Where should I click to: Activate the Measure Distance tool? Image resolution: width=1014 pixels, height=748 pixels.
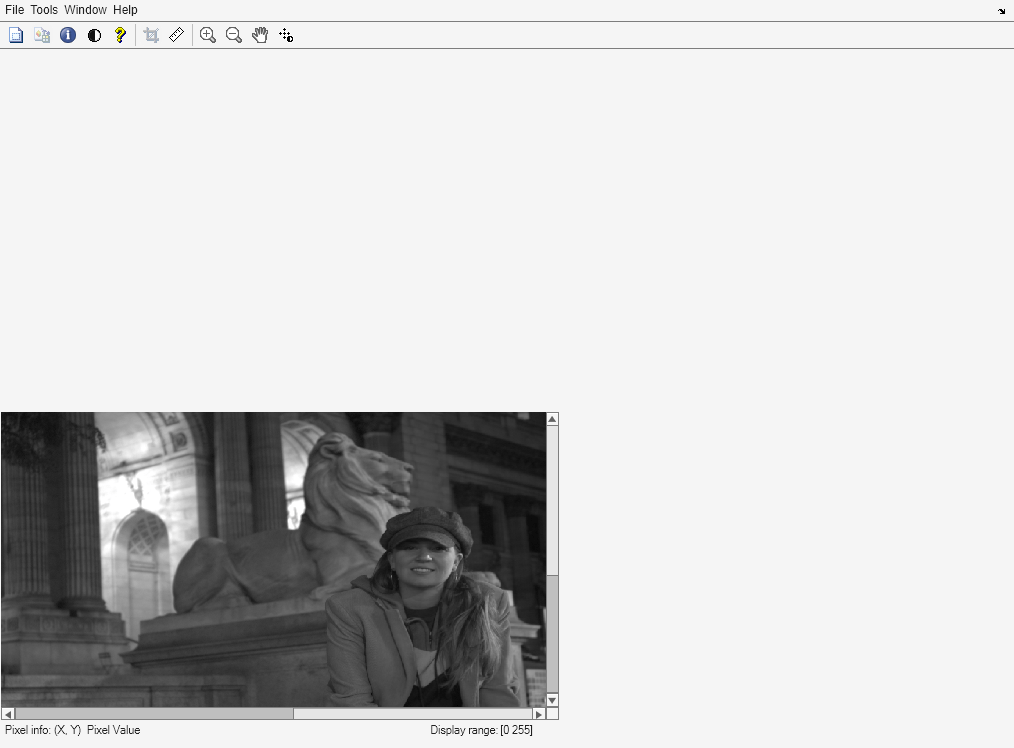click(x=177, y=35)
